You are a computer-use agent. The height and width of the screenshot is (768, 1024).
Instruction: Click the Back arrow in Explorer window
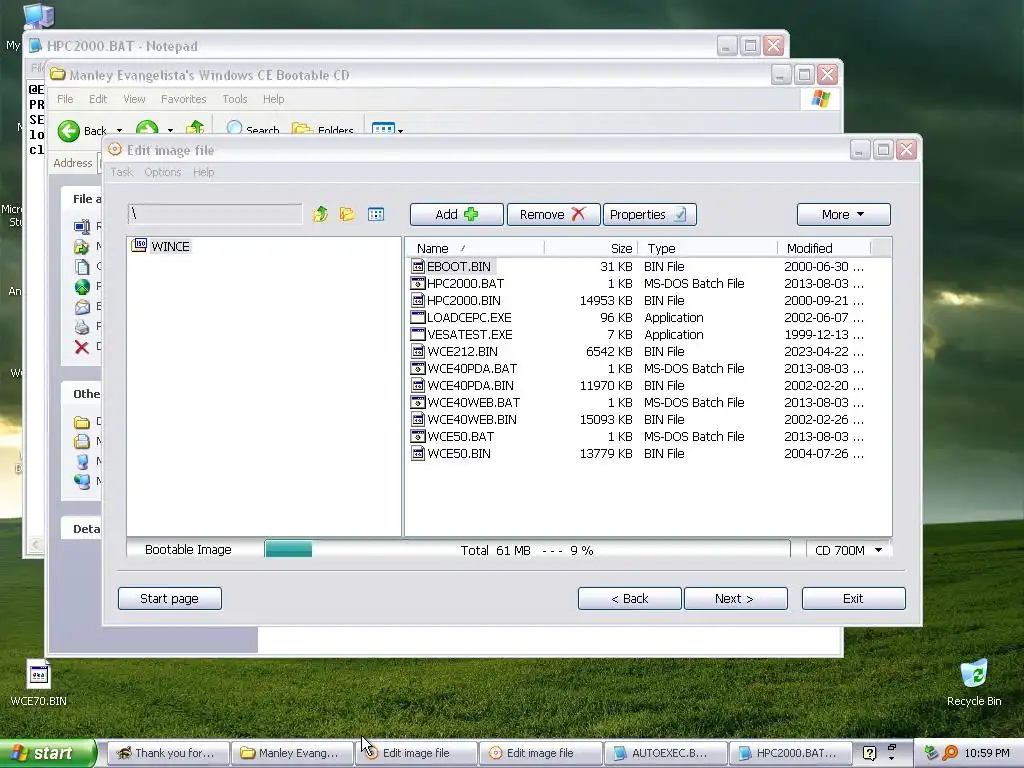(69, 130)
